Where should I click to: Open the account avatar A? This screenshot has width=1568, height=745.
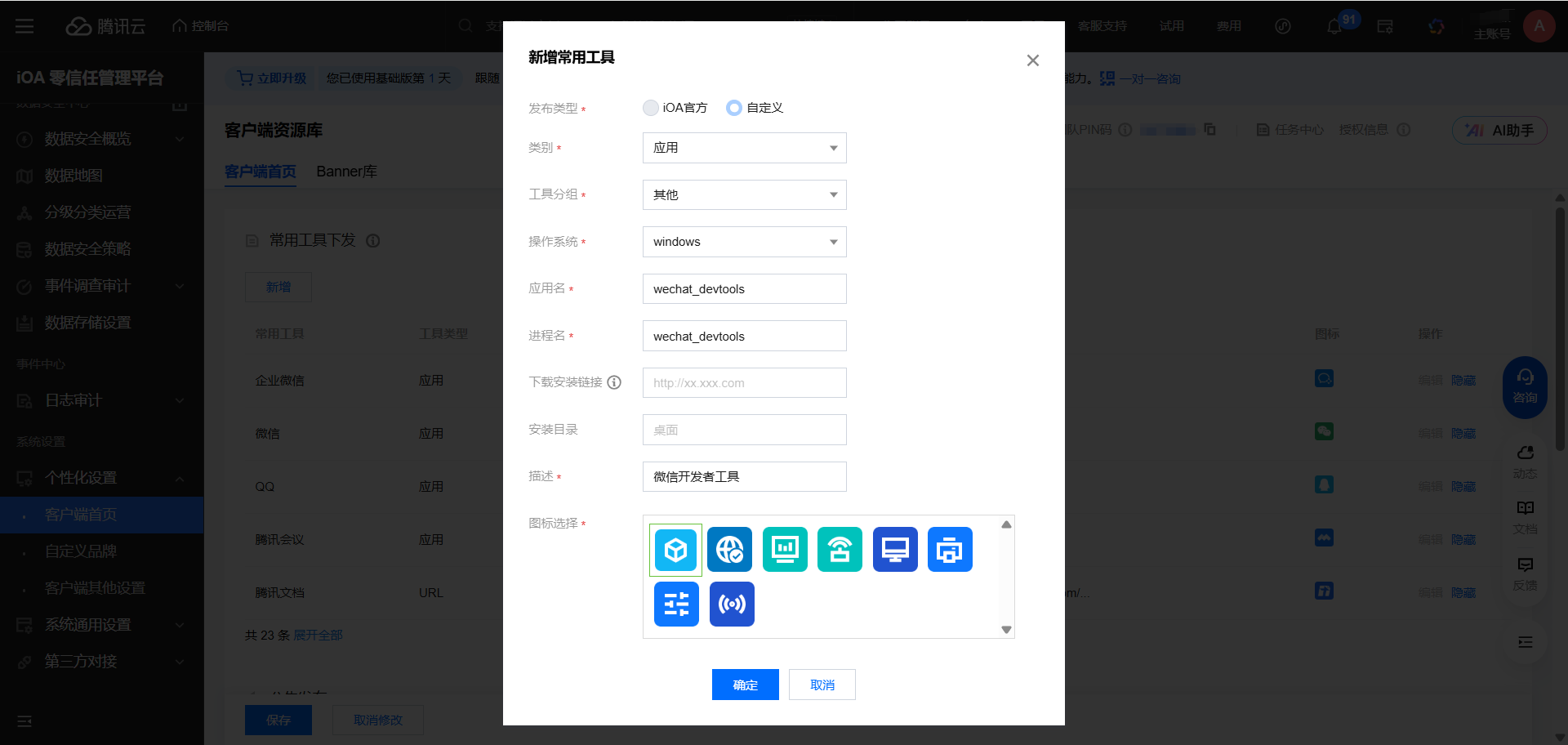[1539, 26]
